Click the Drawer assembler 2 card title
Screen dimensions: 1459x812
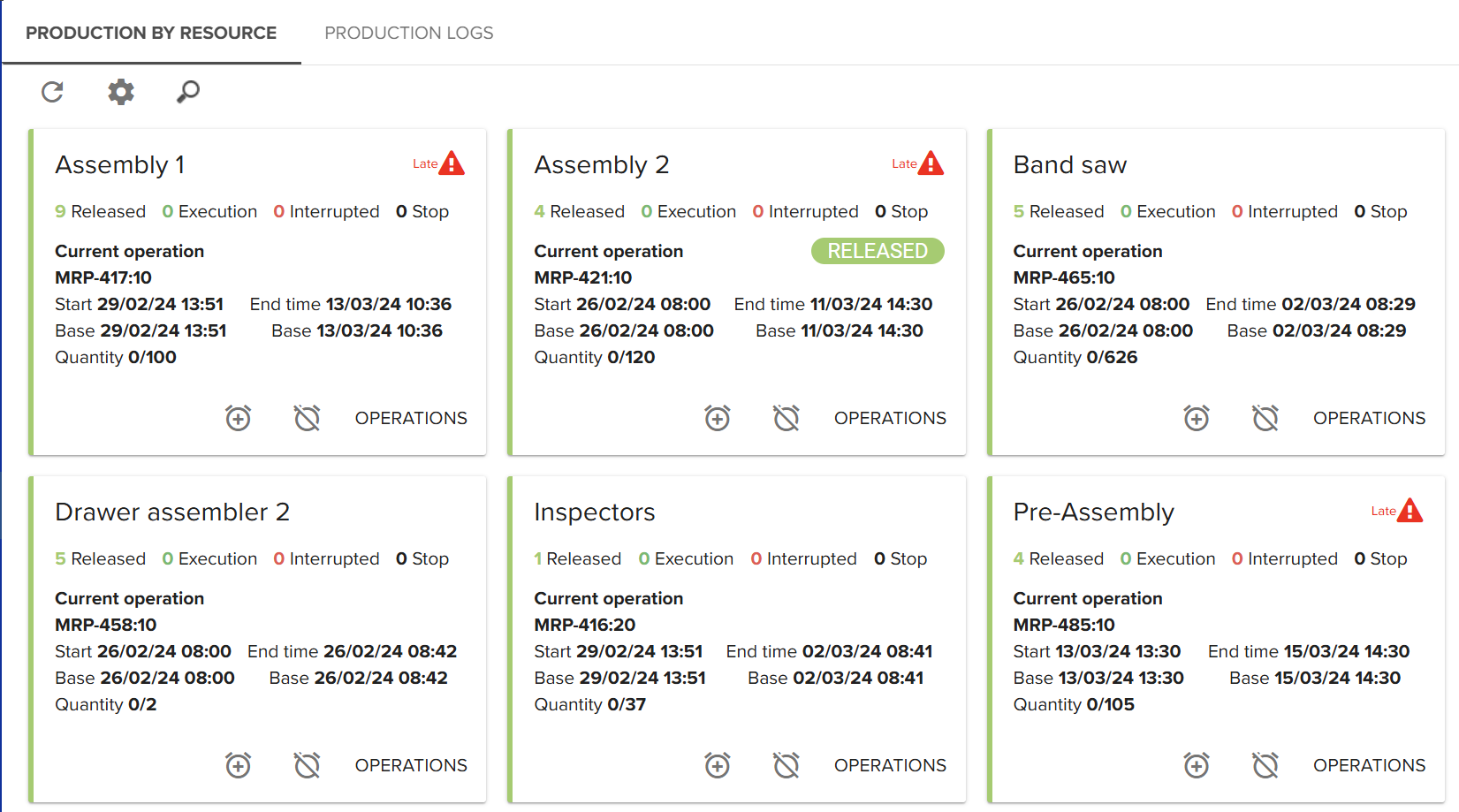coord(172,512)
